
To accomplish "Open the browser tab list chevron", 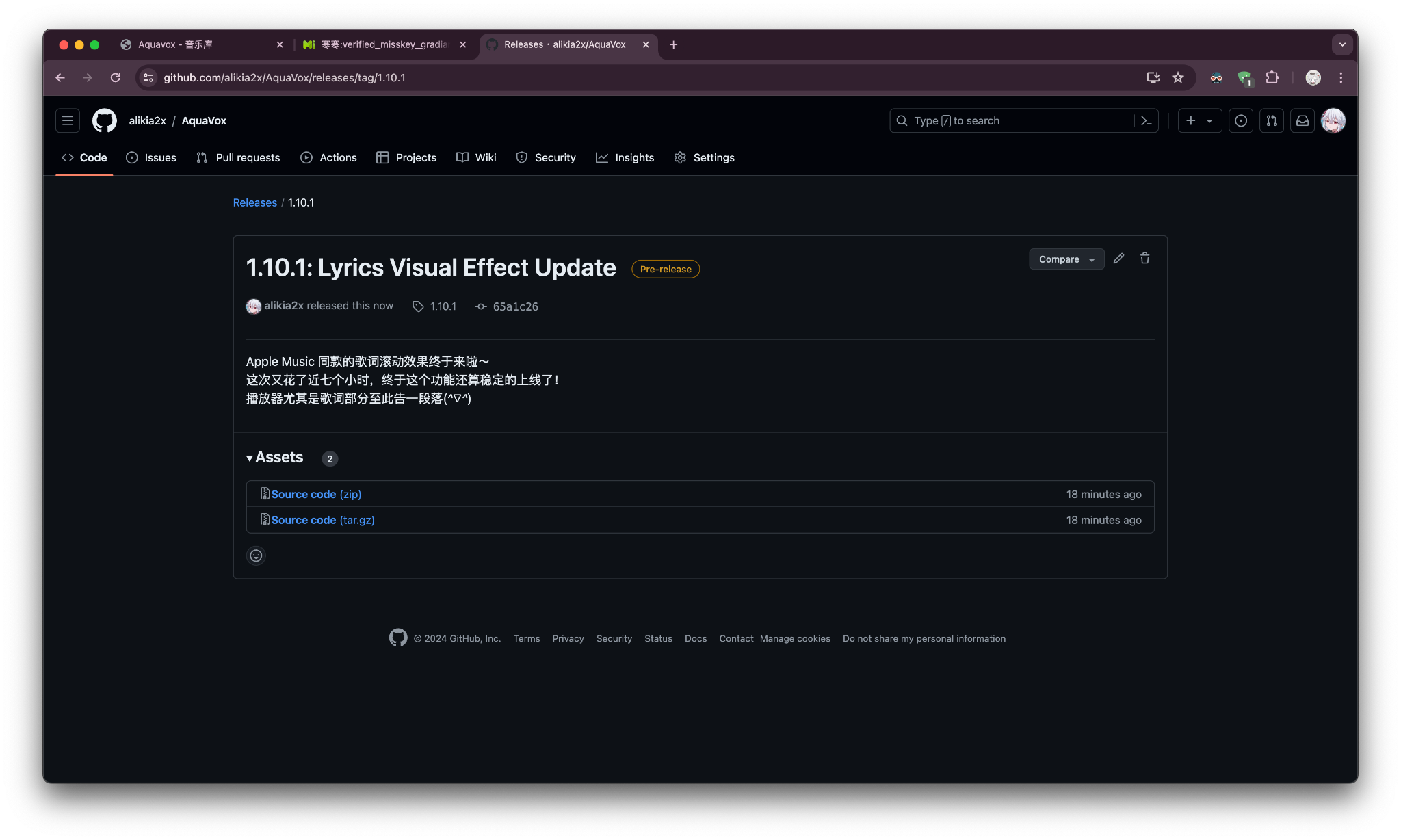I will coord(1342,44).
